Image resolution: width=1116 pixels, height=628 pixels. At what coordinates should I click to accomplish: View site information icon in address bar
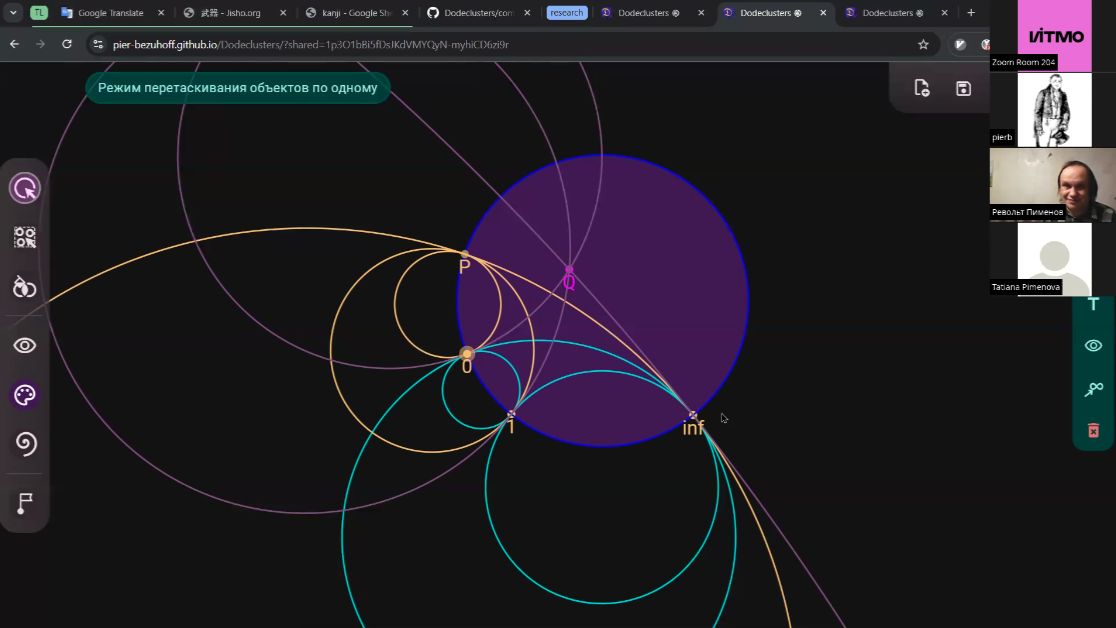(98, 44)
